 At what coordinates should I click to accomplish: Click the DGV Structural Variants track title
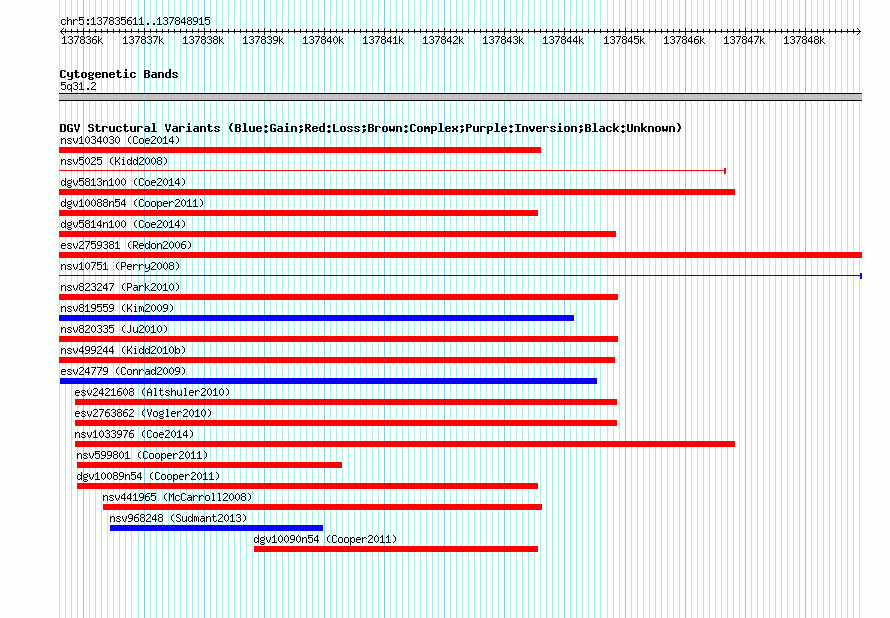[x=371, y=128]
